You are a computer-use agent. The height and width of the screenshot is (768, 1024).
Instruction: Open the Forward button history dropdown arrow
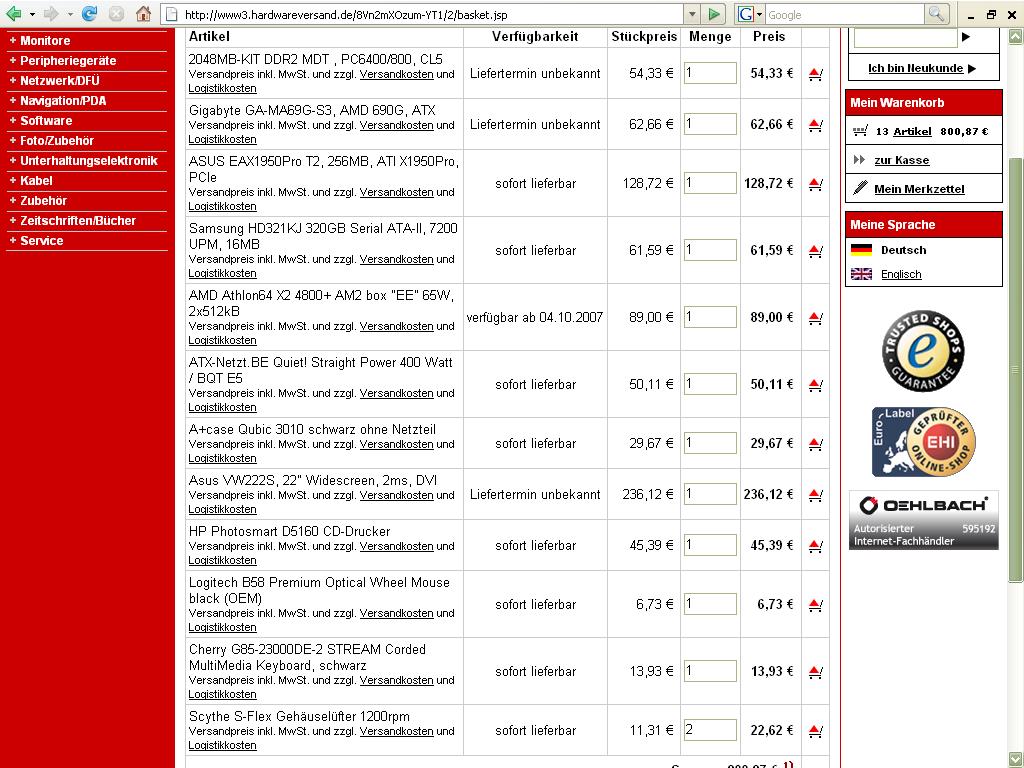coord(70,14)
